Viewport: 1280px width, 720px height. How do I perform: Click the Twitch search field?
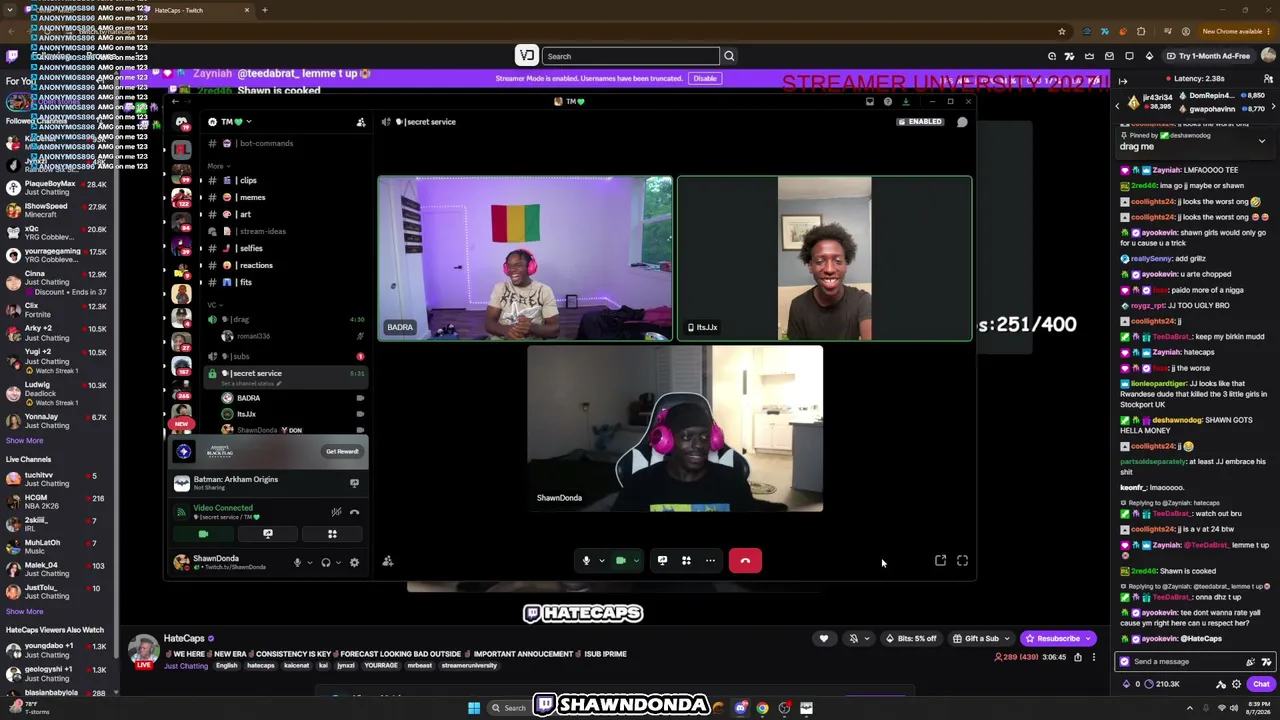click(632, 56)
